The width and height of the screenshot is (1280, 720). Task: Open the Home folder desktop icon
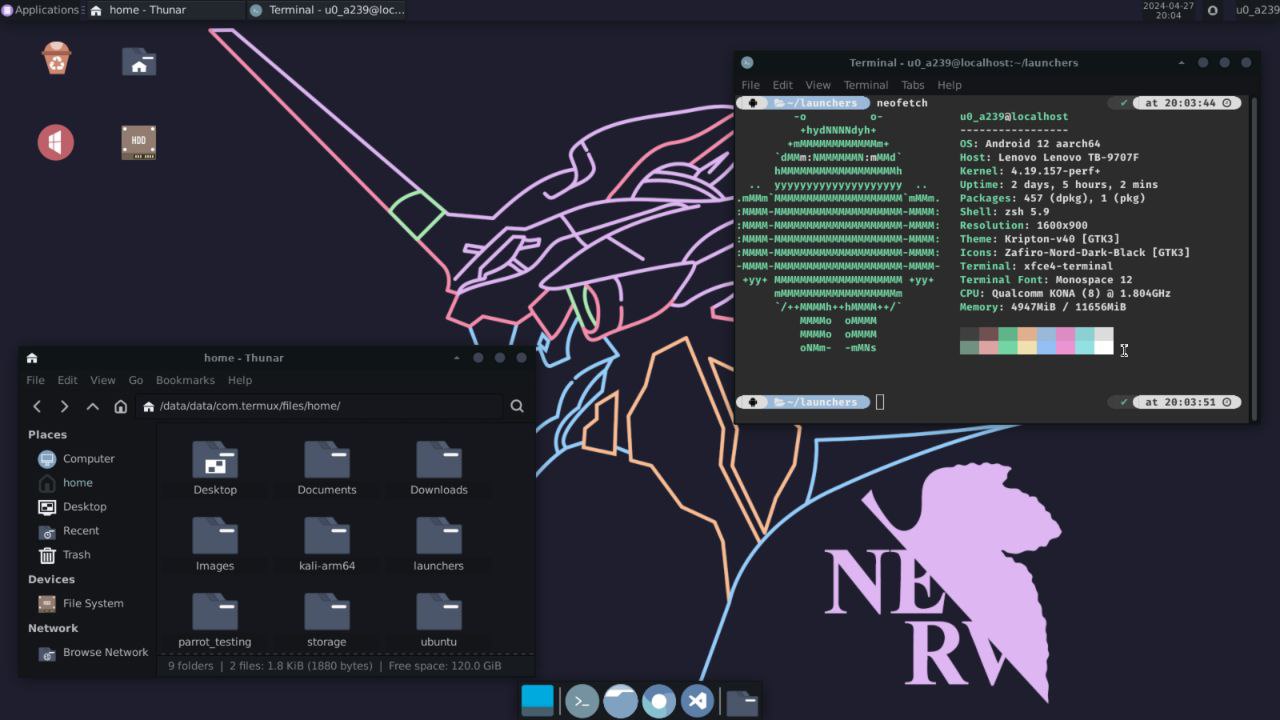[139, 61]
